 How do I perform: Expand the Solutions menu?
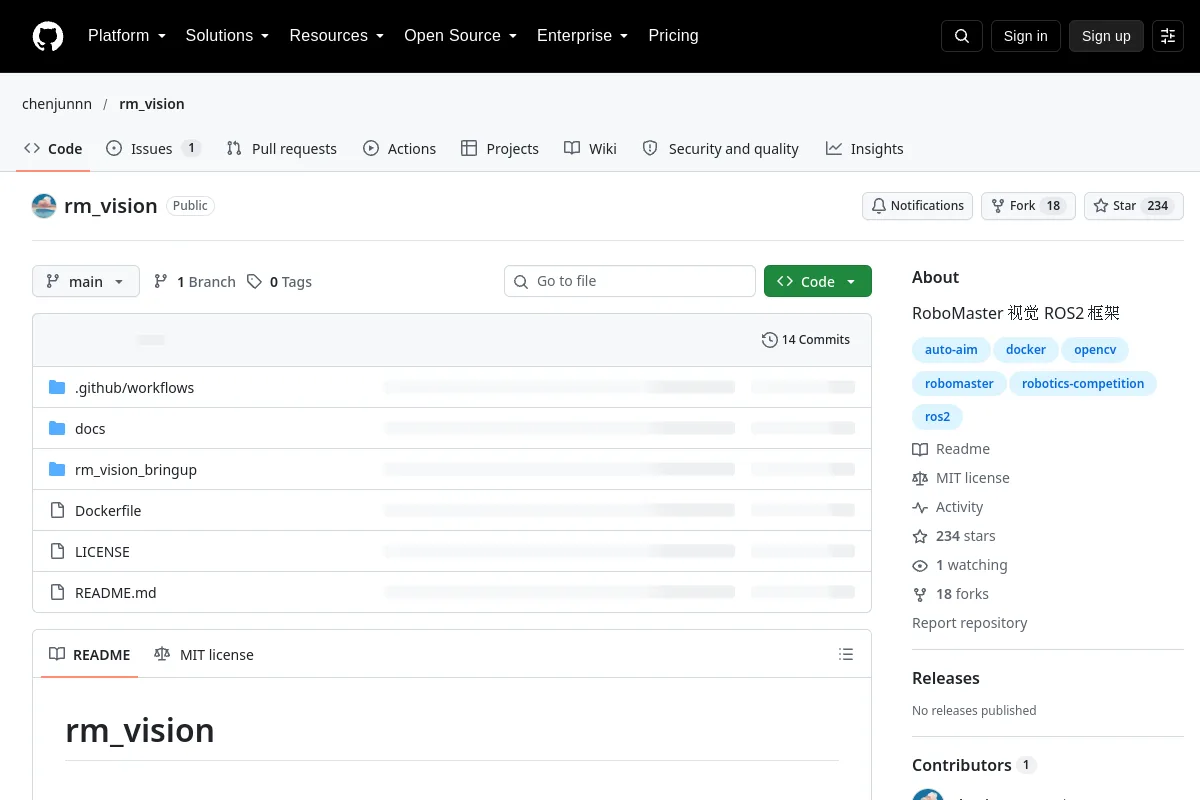click(228, 36)
